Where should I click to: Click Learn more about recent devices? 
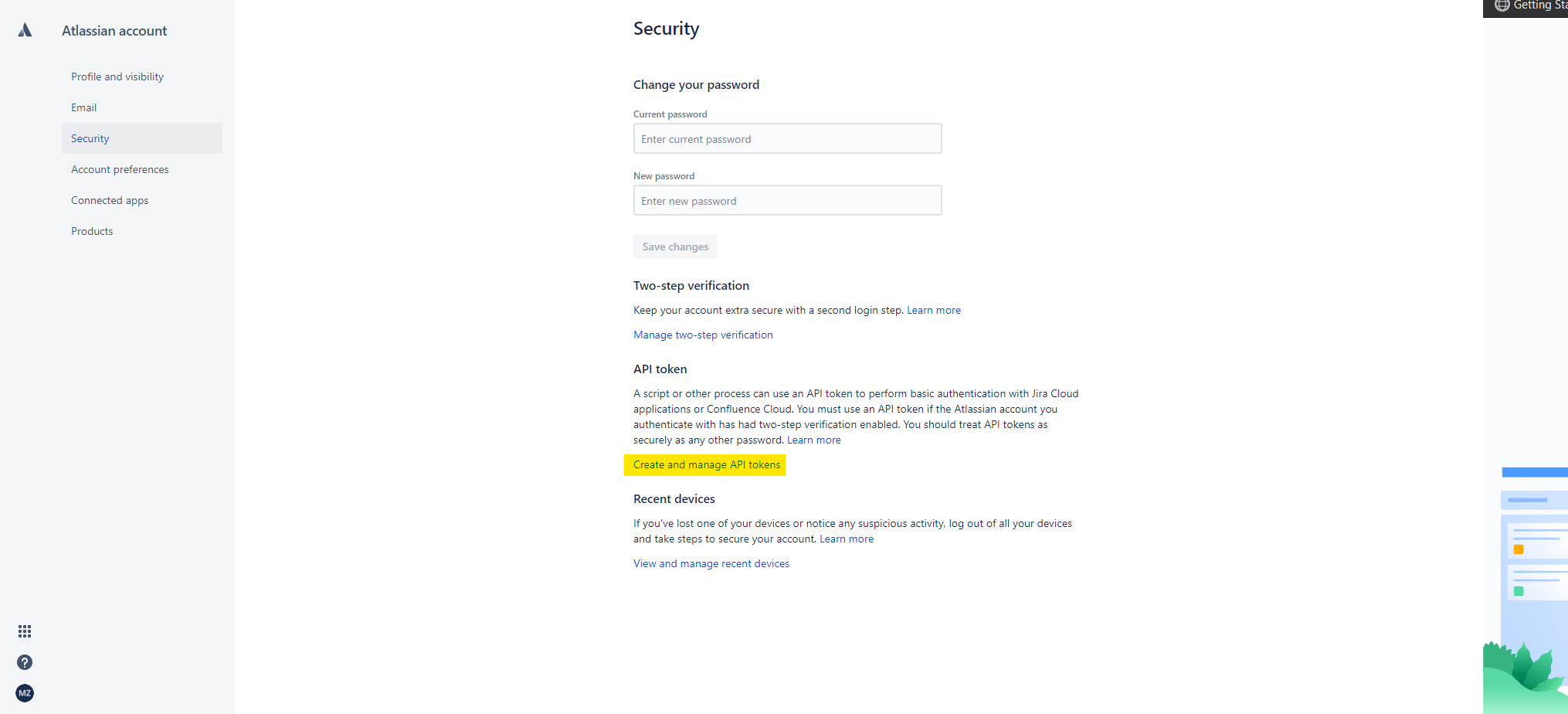tap(847, 539)
